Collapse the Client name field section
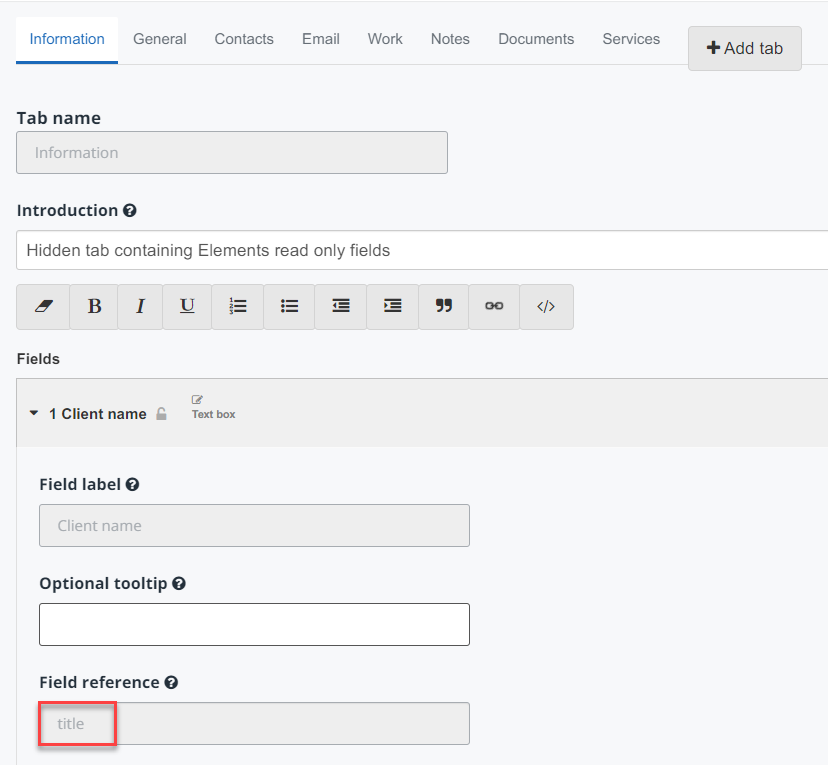828x765 pixels. point(34,413)
